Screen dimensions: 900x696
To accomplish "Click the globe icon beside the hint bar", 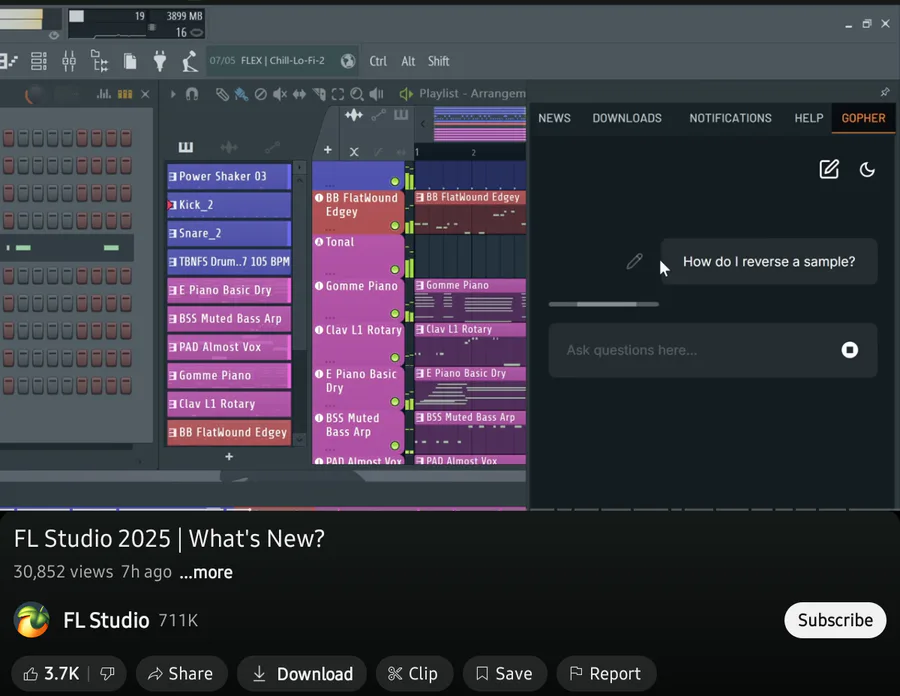I will [348, 61].
